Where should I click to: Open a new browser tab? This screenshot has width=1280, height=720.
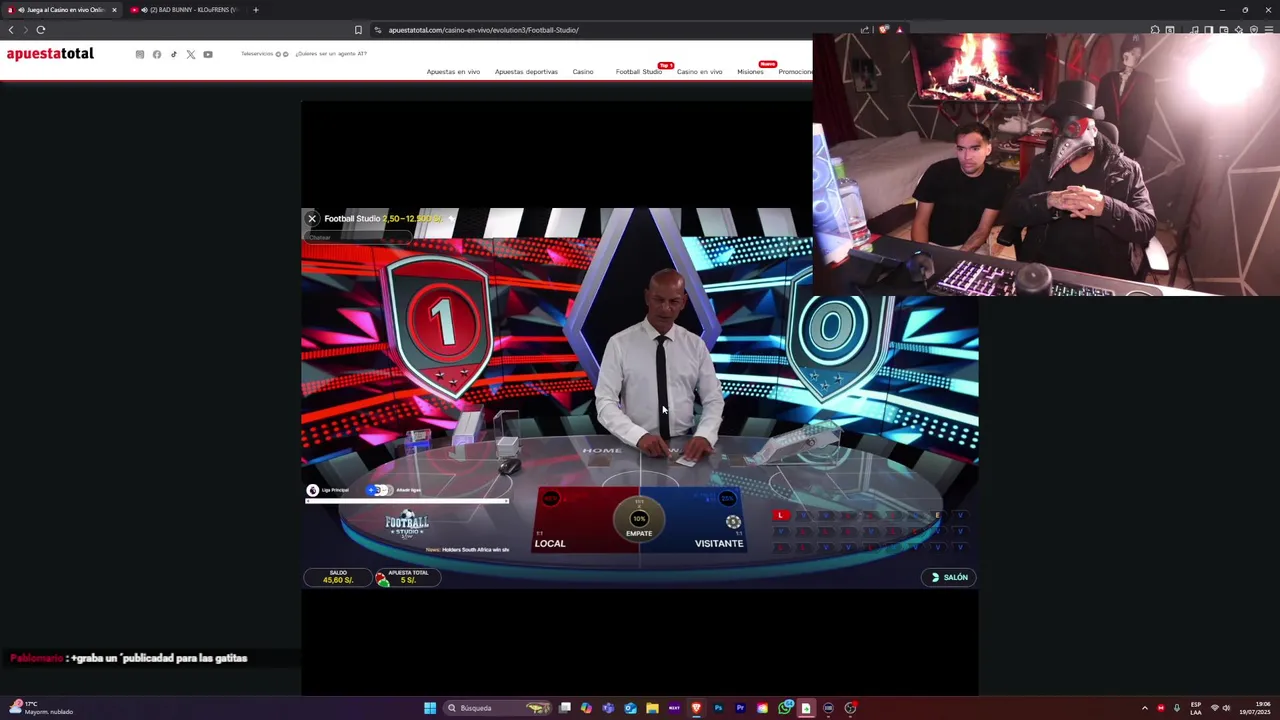click(255, 10)
